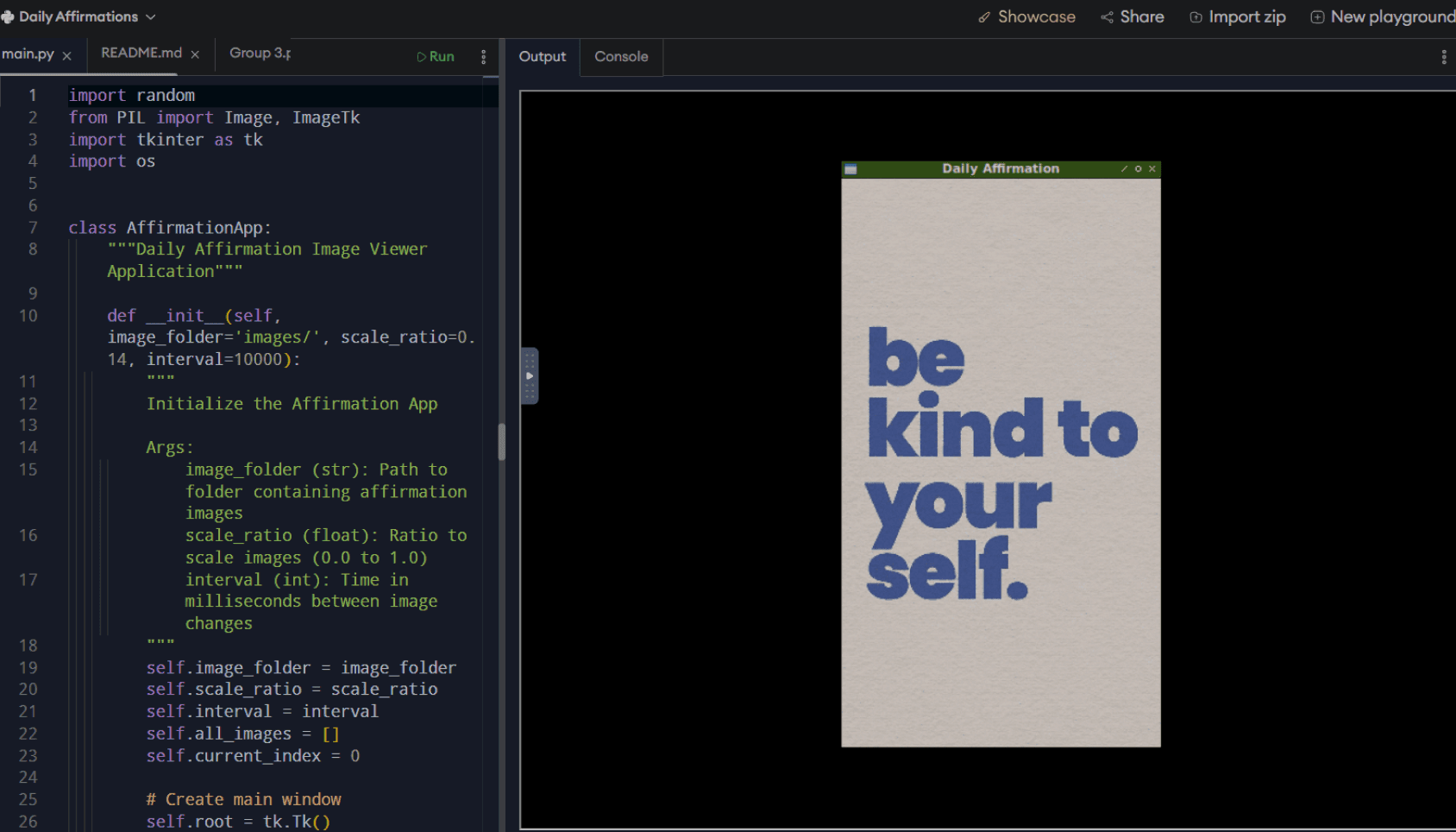
Task: Click the 'Args:' docstring line
Action: [x=170, y=448]
